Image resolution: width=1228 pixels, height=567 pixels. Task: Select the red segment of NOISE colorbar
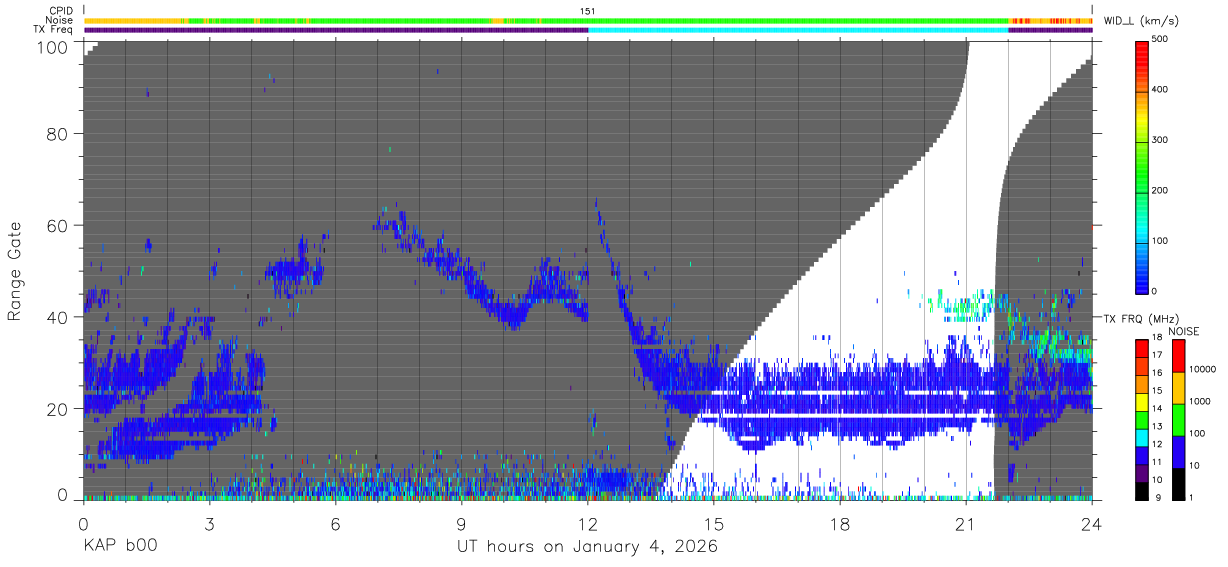tap(1177, 356)
